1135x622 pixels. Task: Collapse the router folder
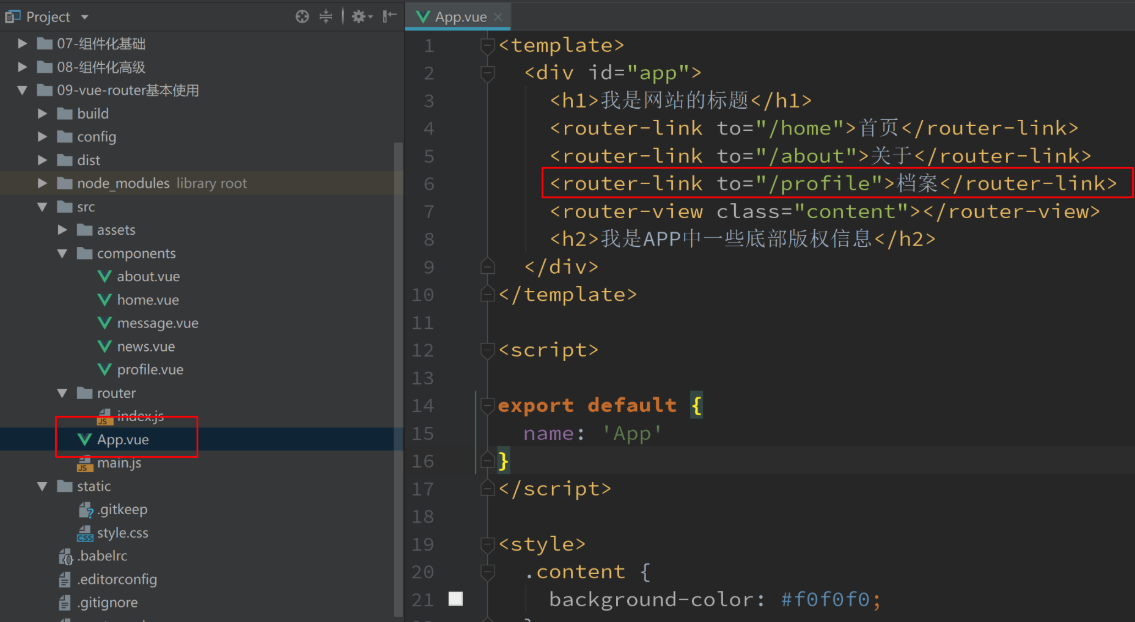(62, 392)
